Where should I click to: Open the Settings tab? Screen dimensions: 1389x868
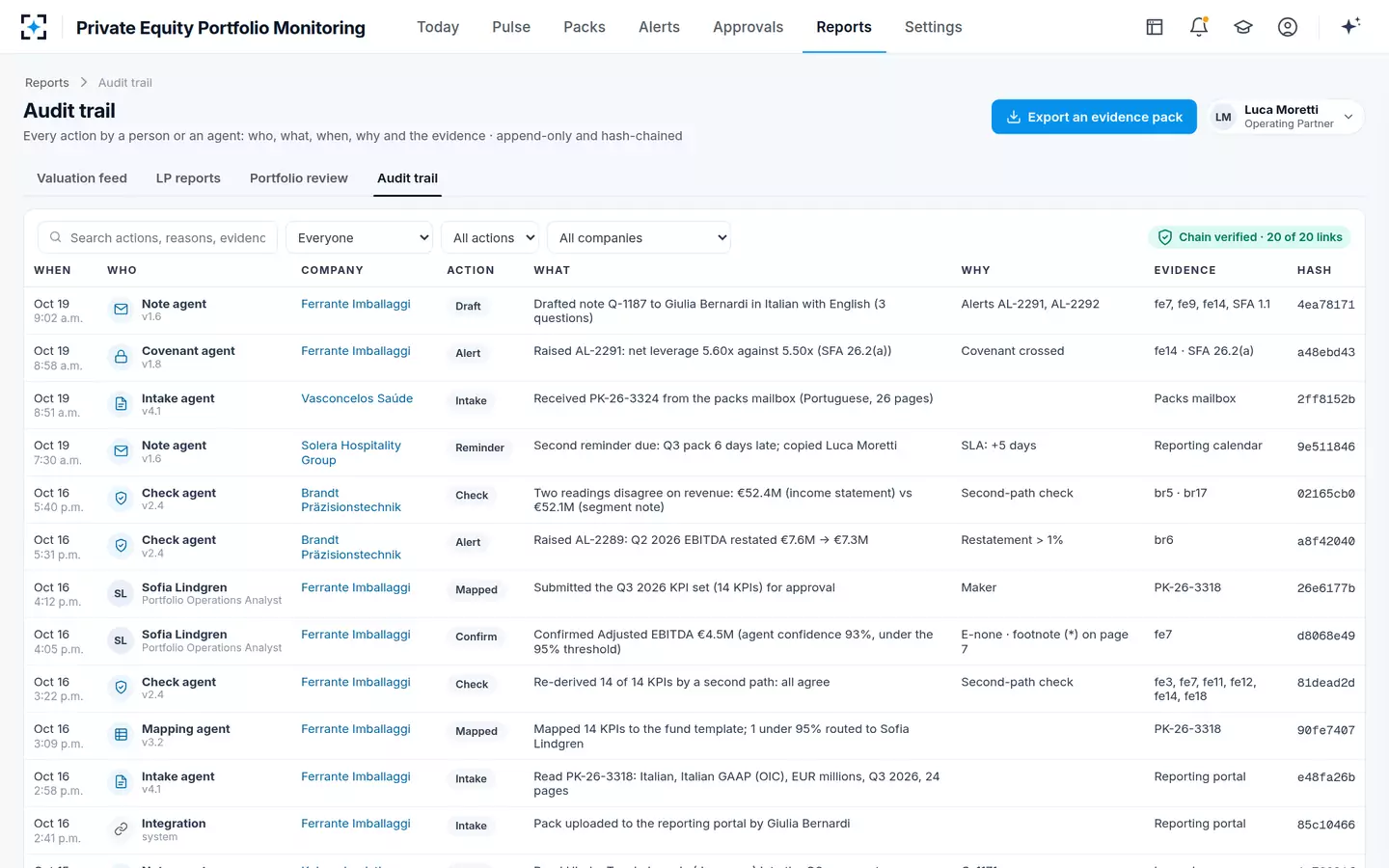tap(933, 27)
